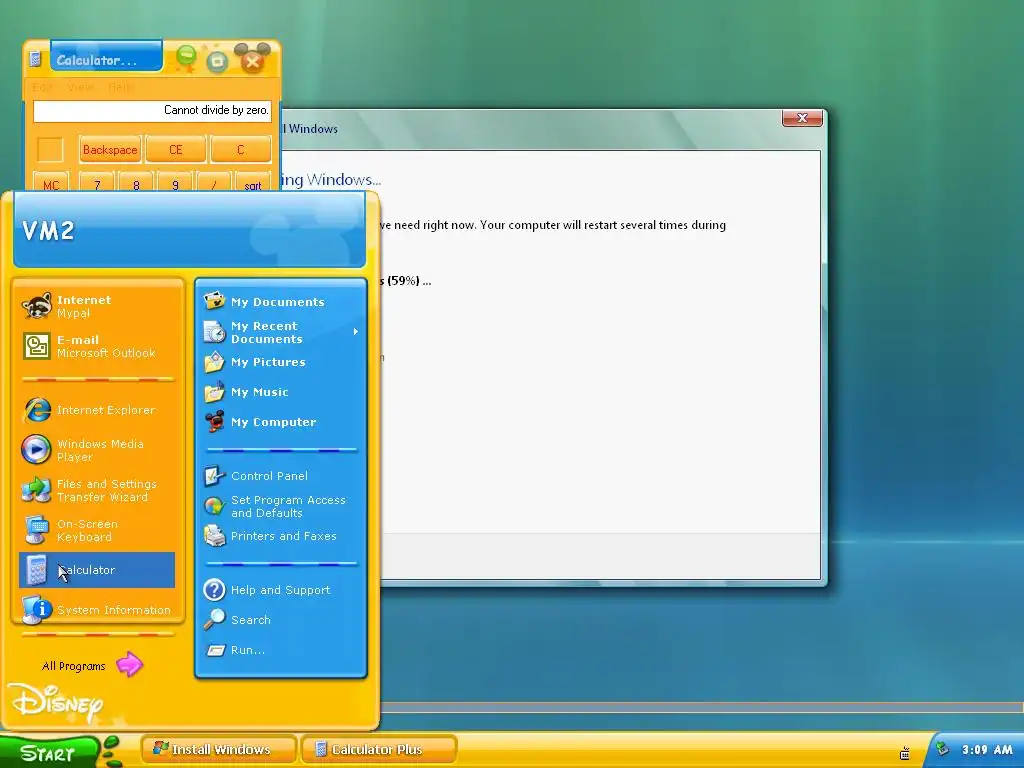Screen dimensions: 1024x768
Task: Open the calculator Help menu
Action: tap(120, 87)
